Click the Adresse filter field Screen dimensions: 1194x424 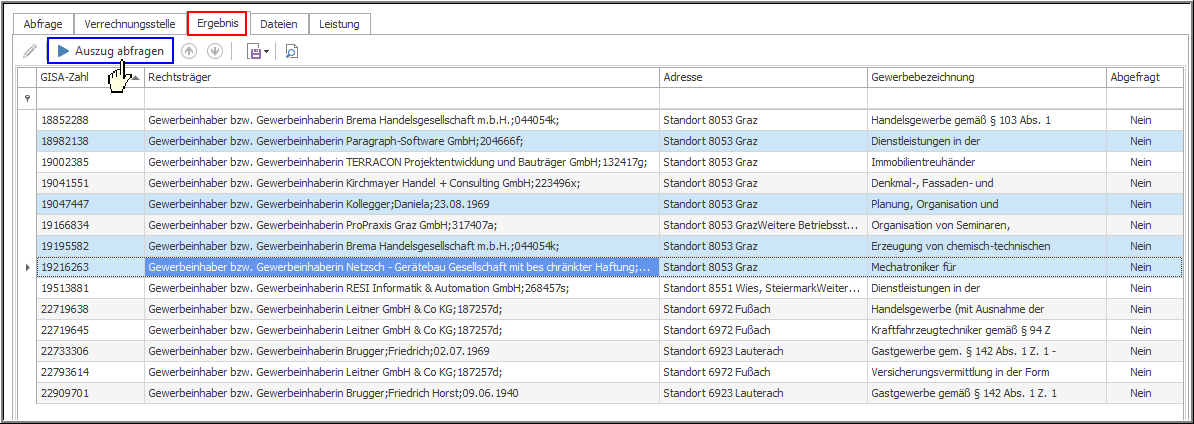coord(763,99)
